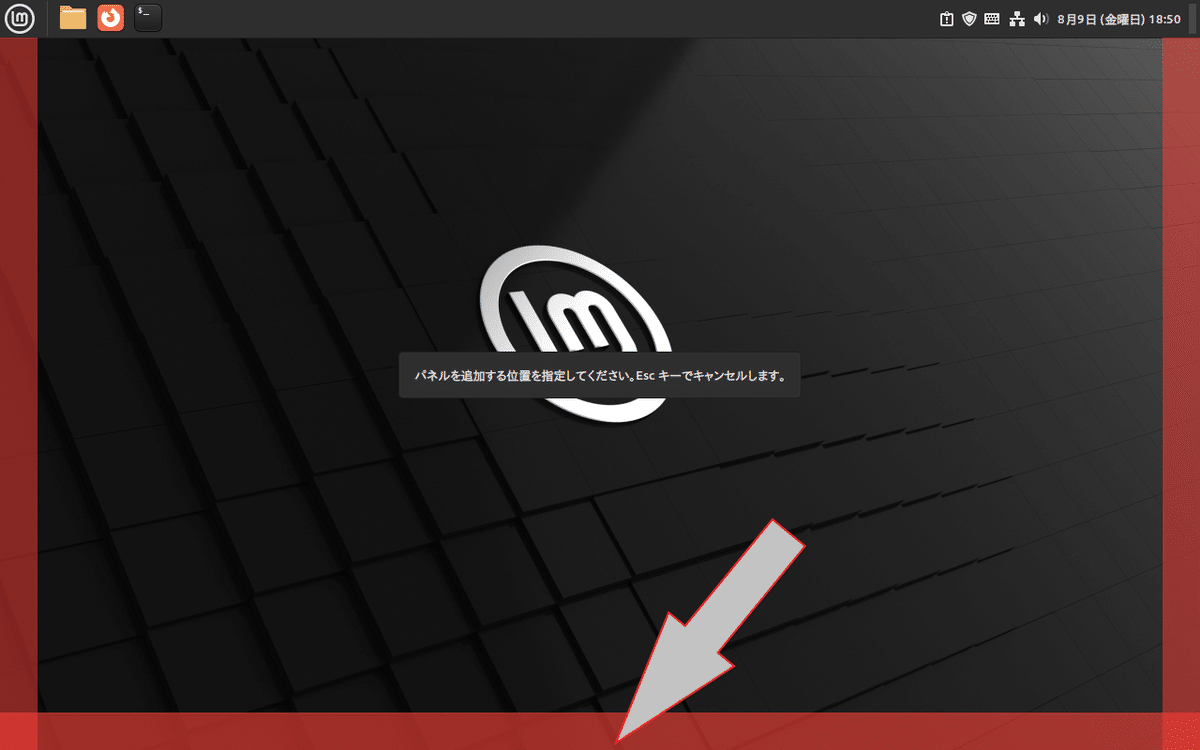Select the red bottom edge for new panel
1200x750 pixels.
pos(600,731)
